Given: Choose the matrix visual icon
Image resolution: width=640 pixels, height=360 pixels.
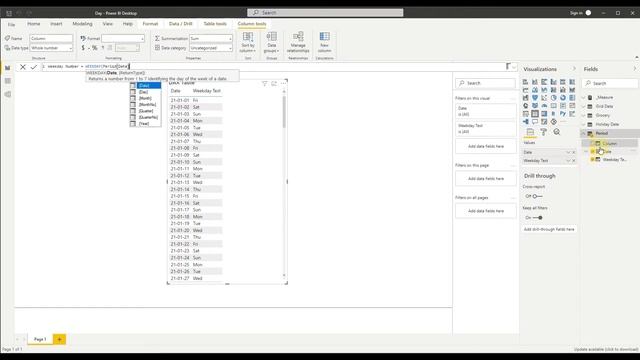Looking at the screenshot, I should coord(544,114).
